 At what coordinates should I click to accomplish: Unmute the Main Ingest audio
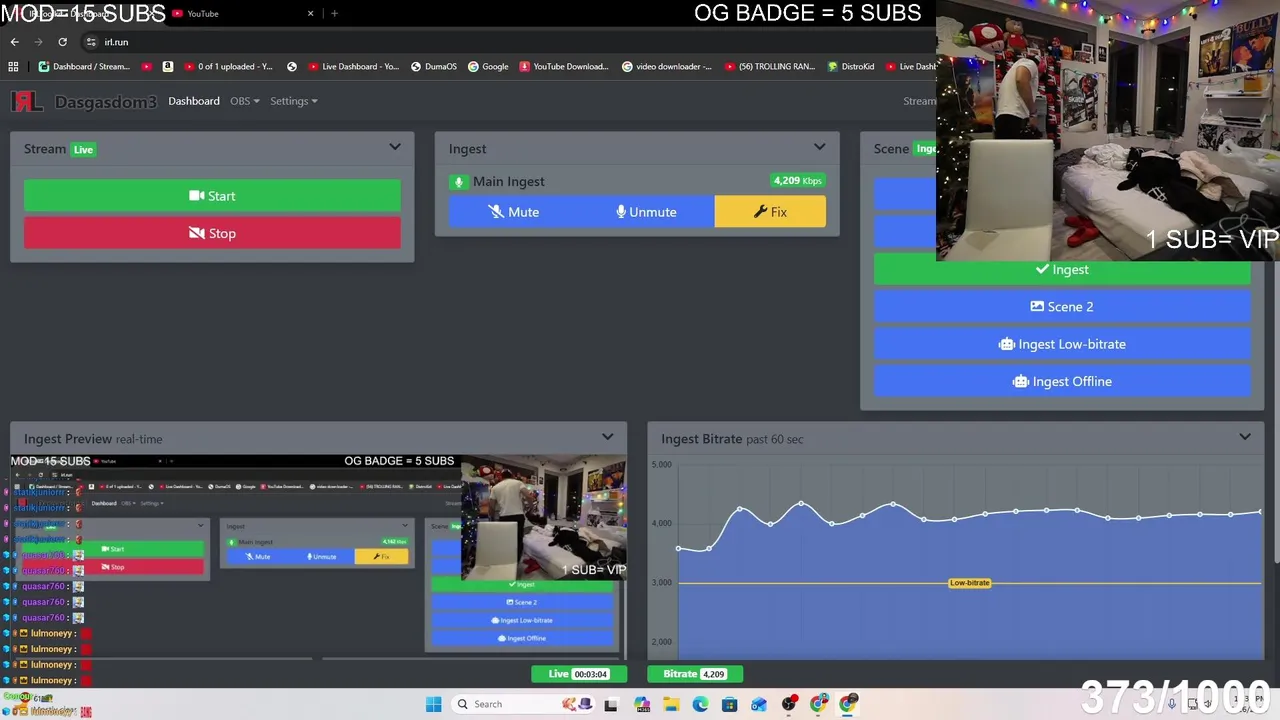(646, 212)
